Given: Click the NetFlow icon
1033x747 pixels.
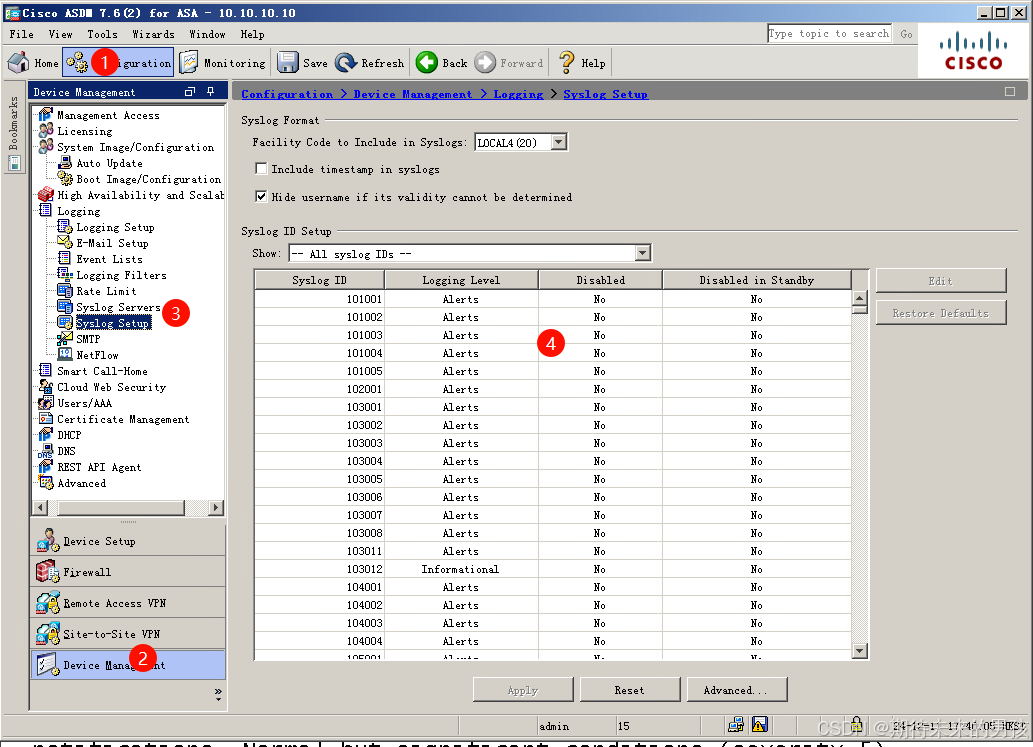Looking at the screenshot, I should tap(65, 354).
